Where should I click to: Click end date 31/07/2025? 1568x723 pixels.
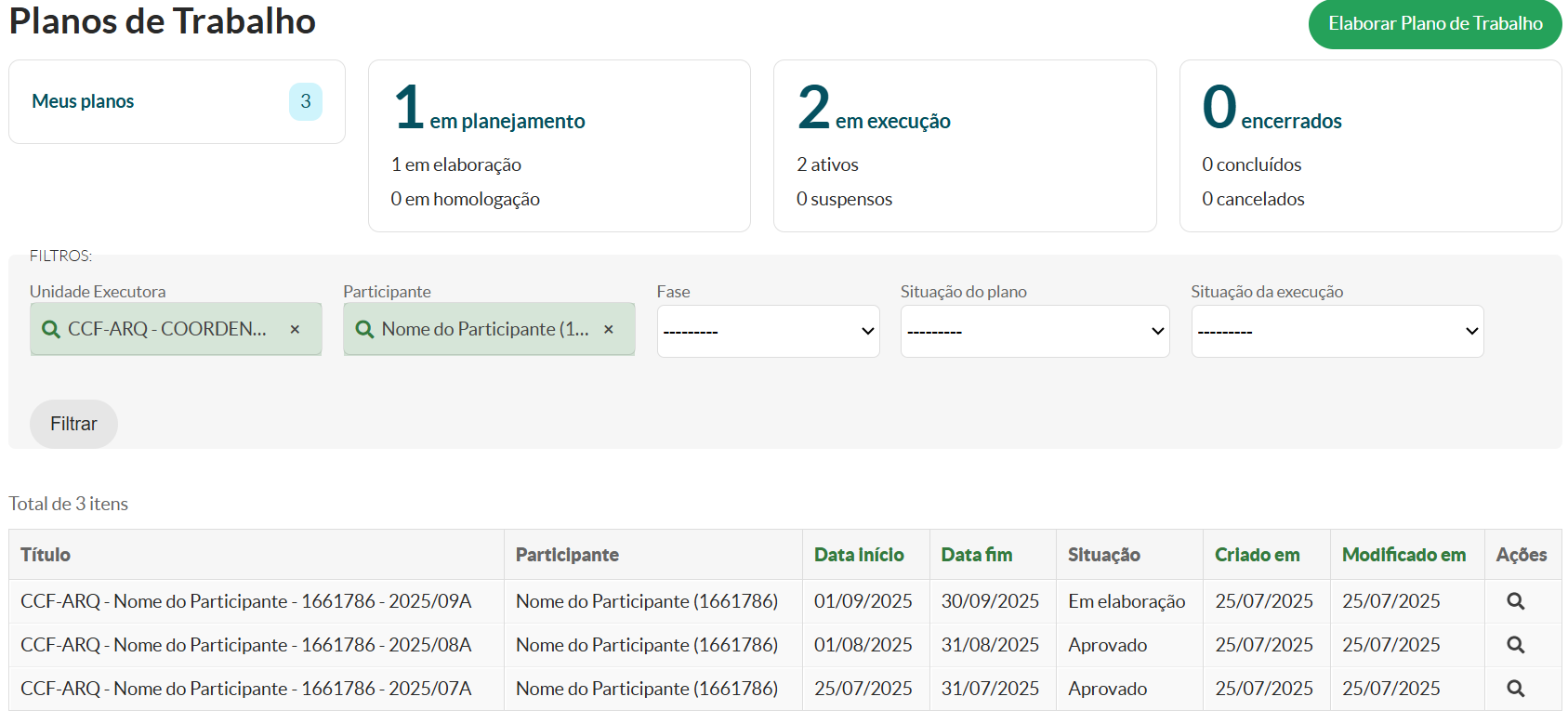(x=990, y=689)
